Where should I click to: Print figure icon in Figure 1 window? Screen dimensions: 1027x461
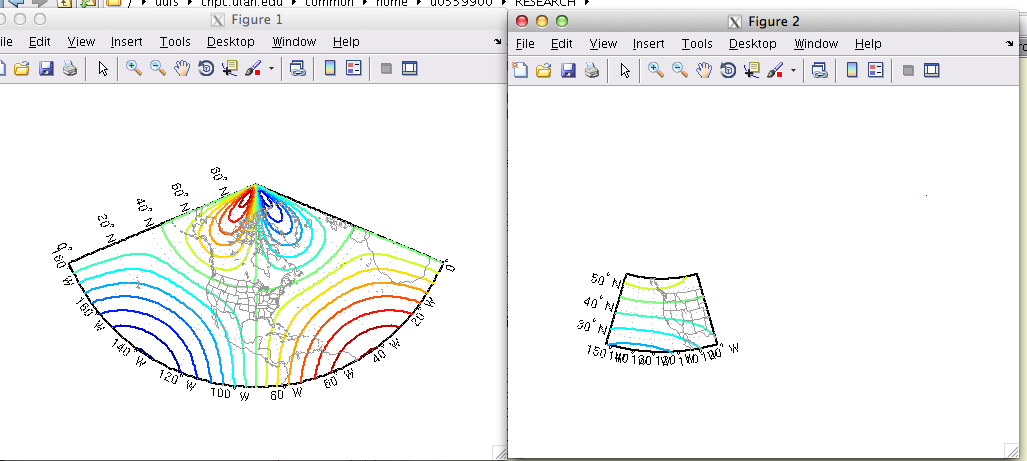pos(70,68)
